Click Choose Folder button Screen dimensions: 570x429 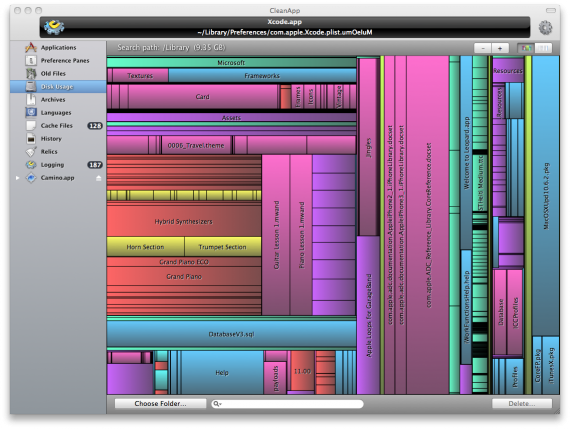[160, 404]
